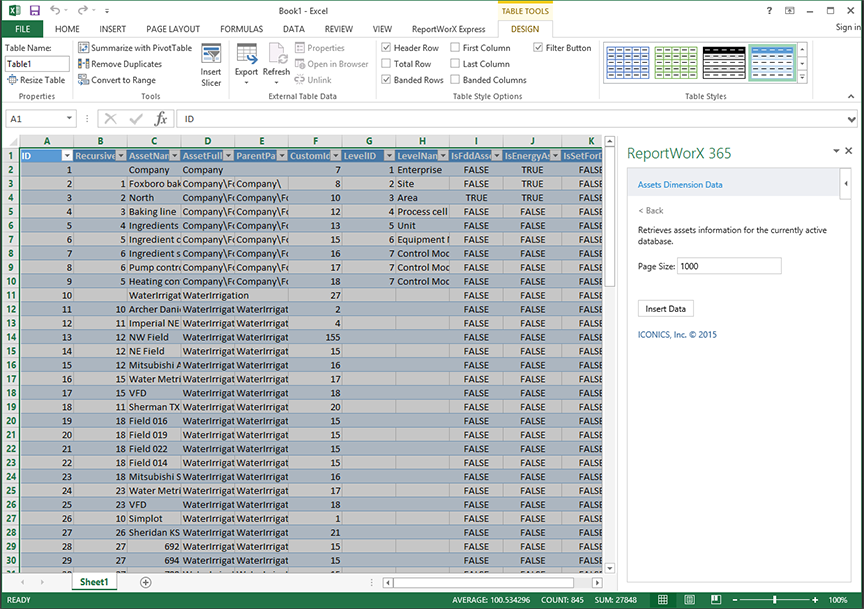The height and width of the screenshot is (609, 864).
Task: Uncheck the Filter Button checkbox
Action: (538, 48)
